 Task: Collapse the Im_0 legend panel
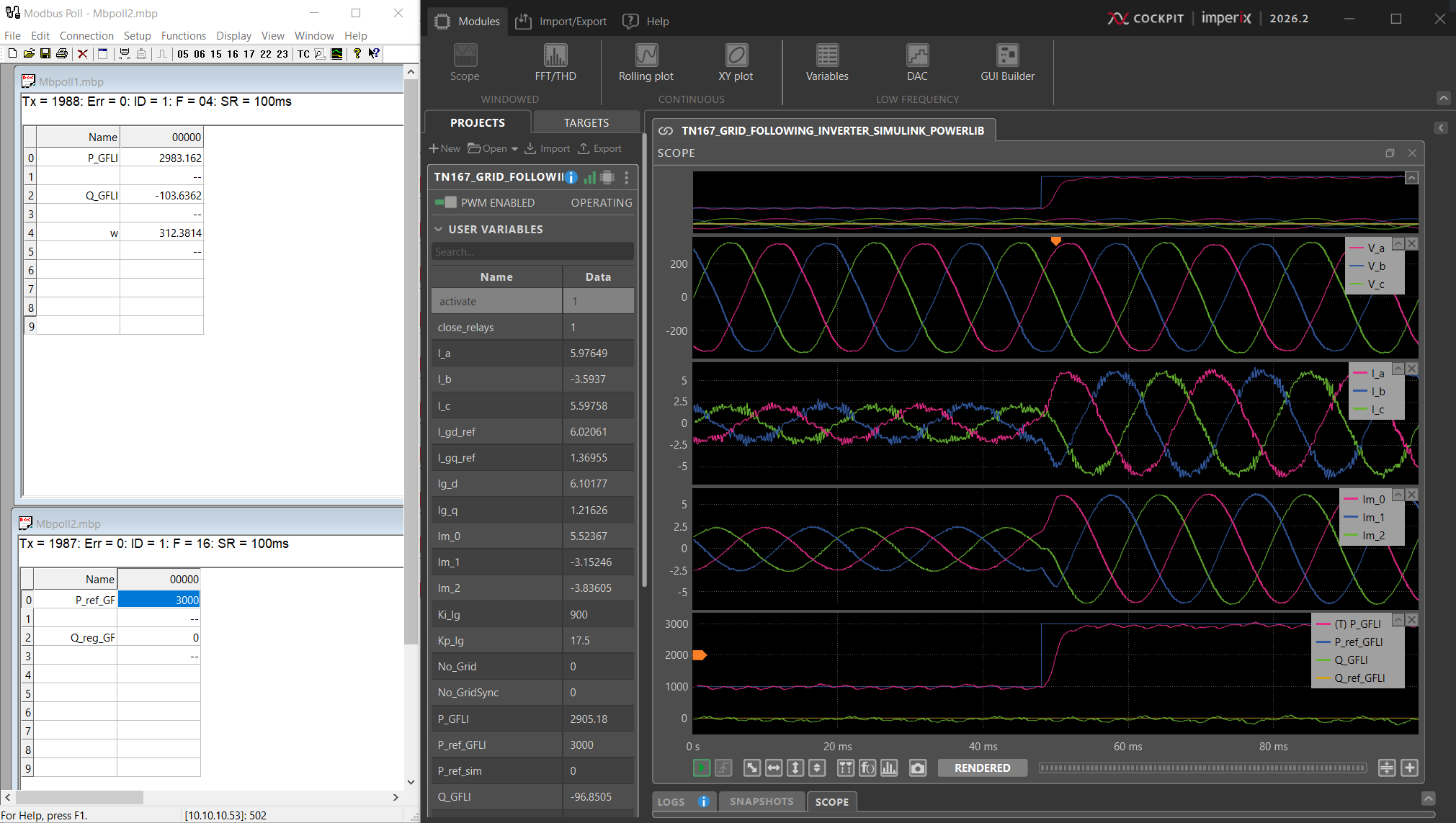(x=1398, y=495)
